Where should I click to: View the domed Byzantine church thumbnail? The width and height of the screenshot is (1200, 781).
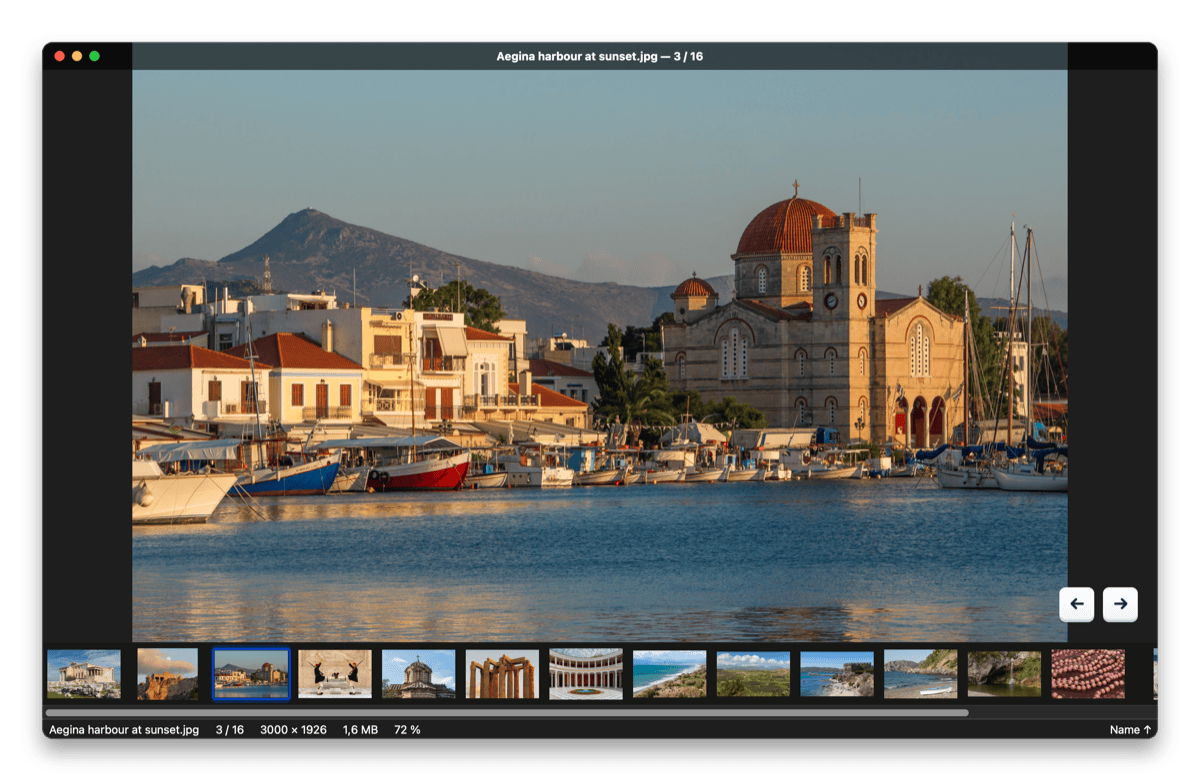point(418,674)
